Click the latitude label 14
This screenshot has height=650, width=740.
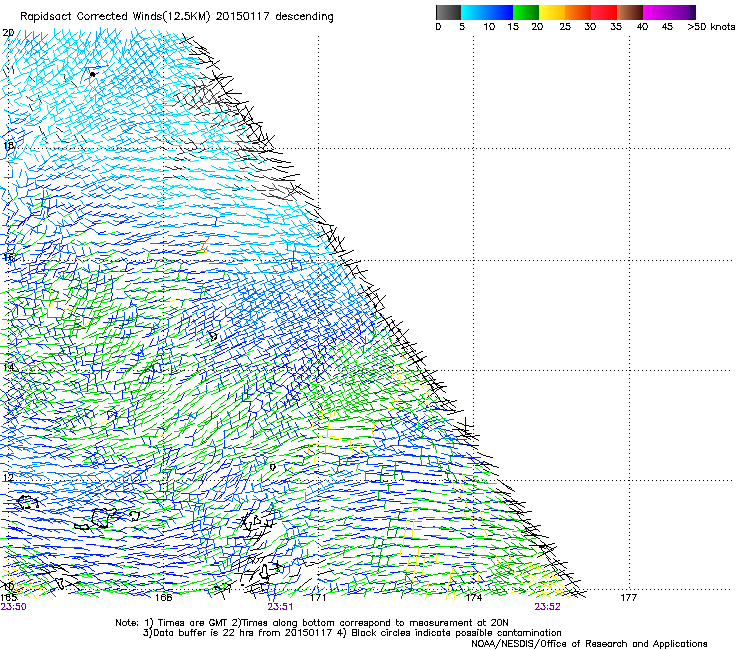8,367
